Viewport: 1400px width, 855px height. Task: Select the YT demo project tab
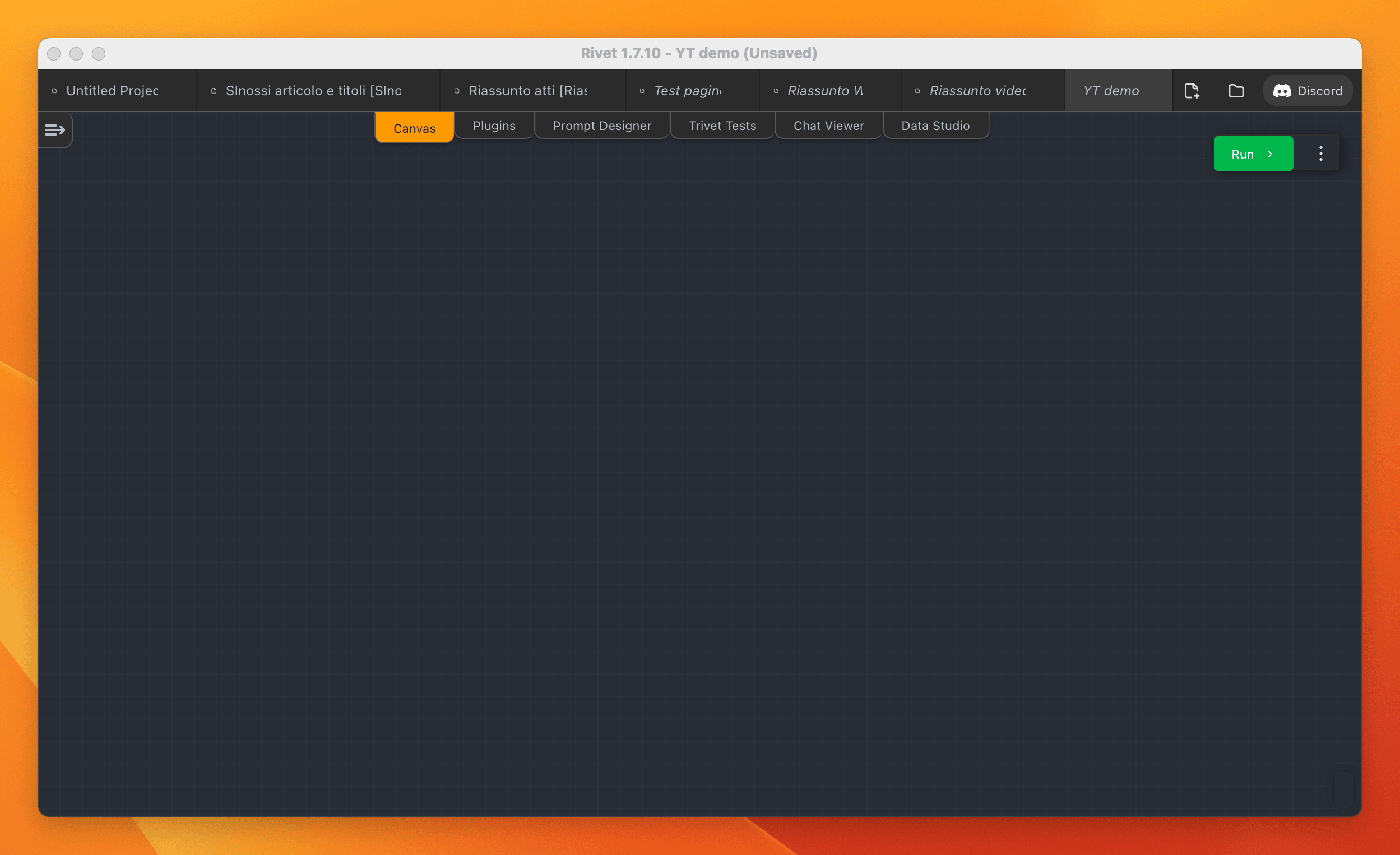point(1118,91)
